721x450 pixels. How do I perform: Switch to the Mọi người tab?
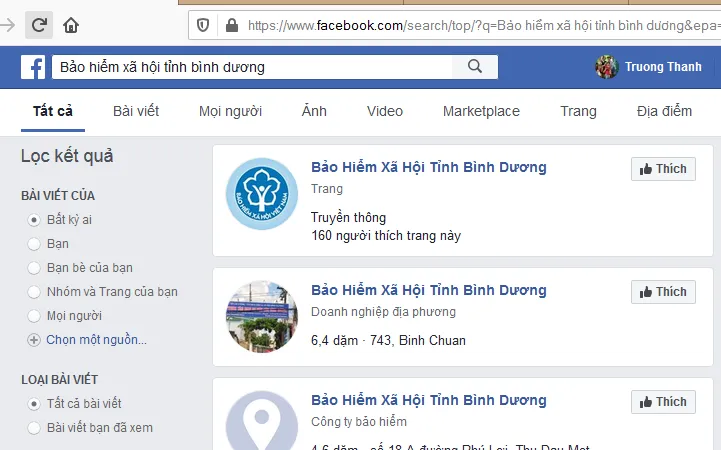tap(230, 111)
